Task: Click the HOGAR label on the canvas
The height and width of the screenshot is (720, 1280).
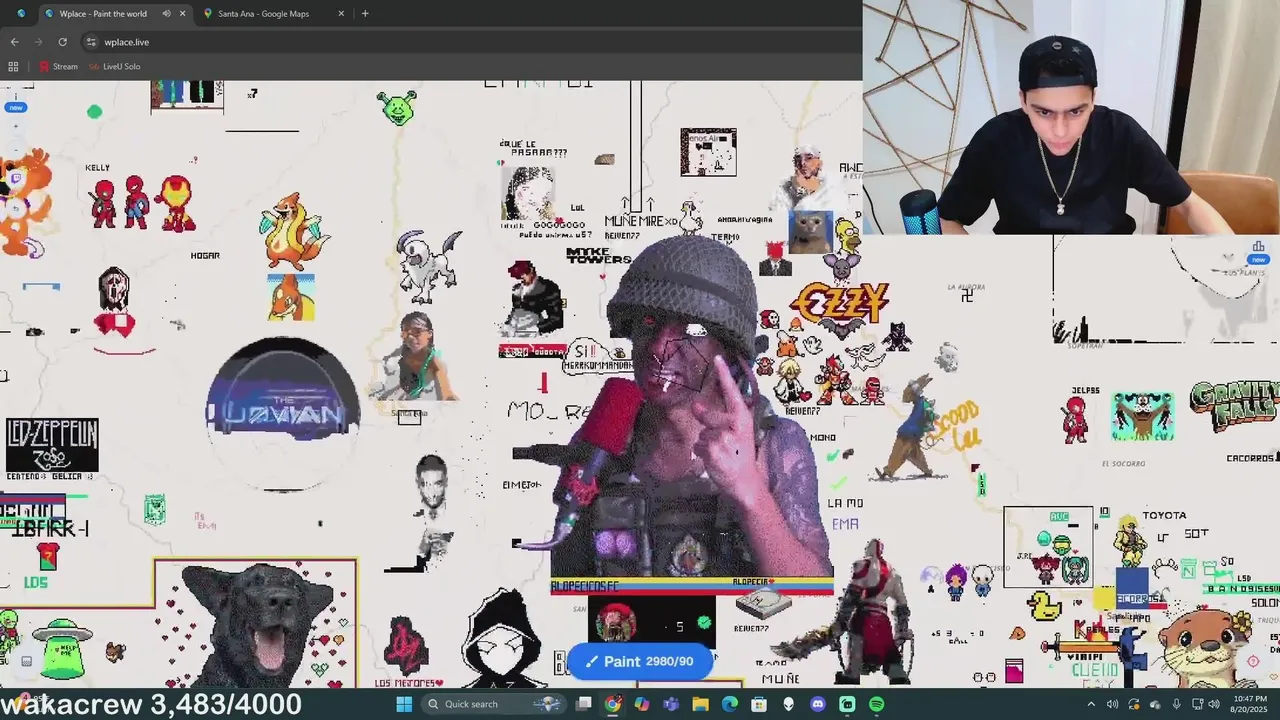Action: pos(205,256)
